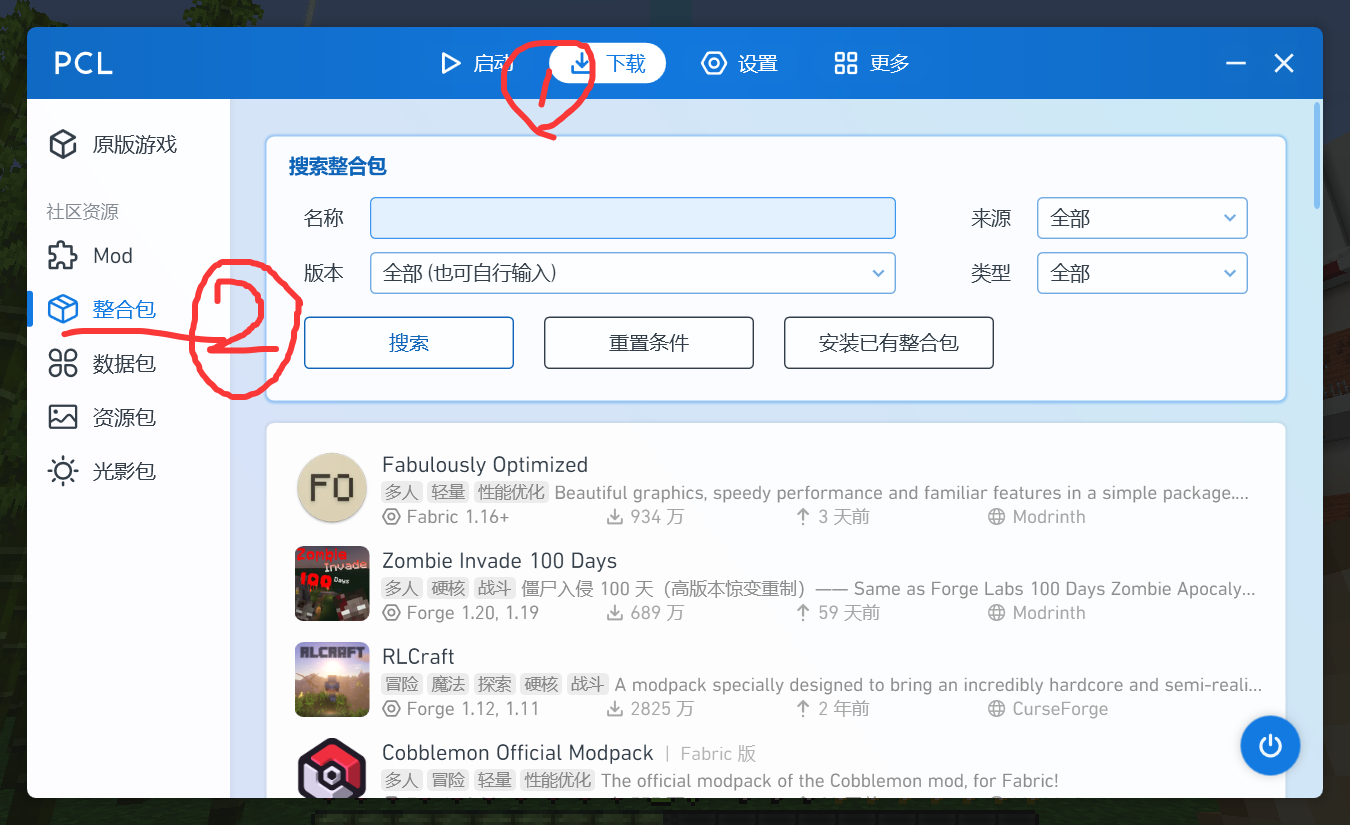1350x825 pixels.
Task: Click the Fabulously Optimized modpack icon
Action: click(x=332, y=487)
